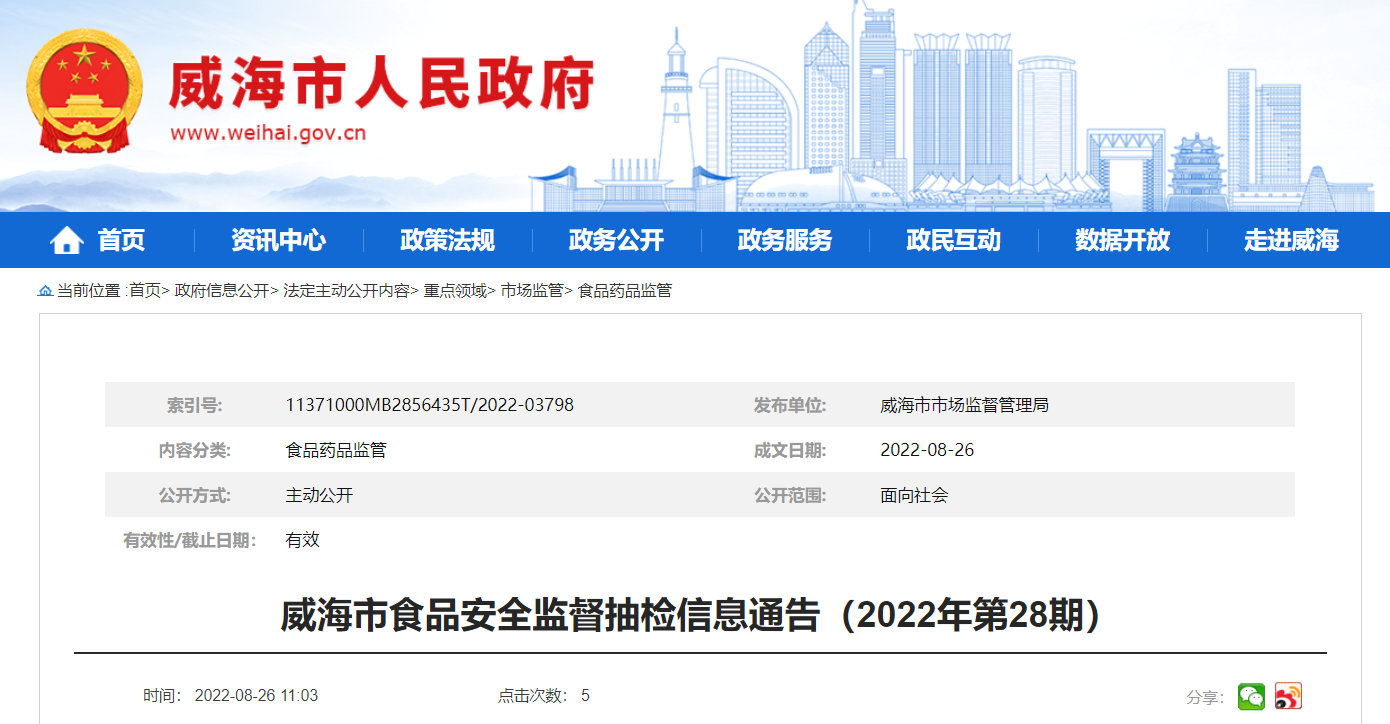Click 重点领域 breadcrumb link
This screenshot has height=724, width=1390.
pos(455,291)
